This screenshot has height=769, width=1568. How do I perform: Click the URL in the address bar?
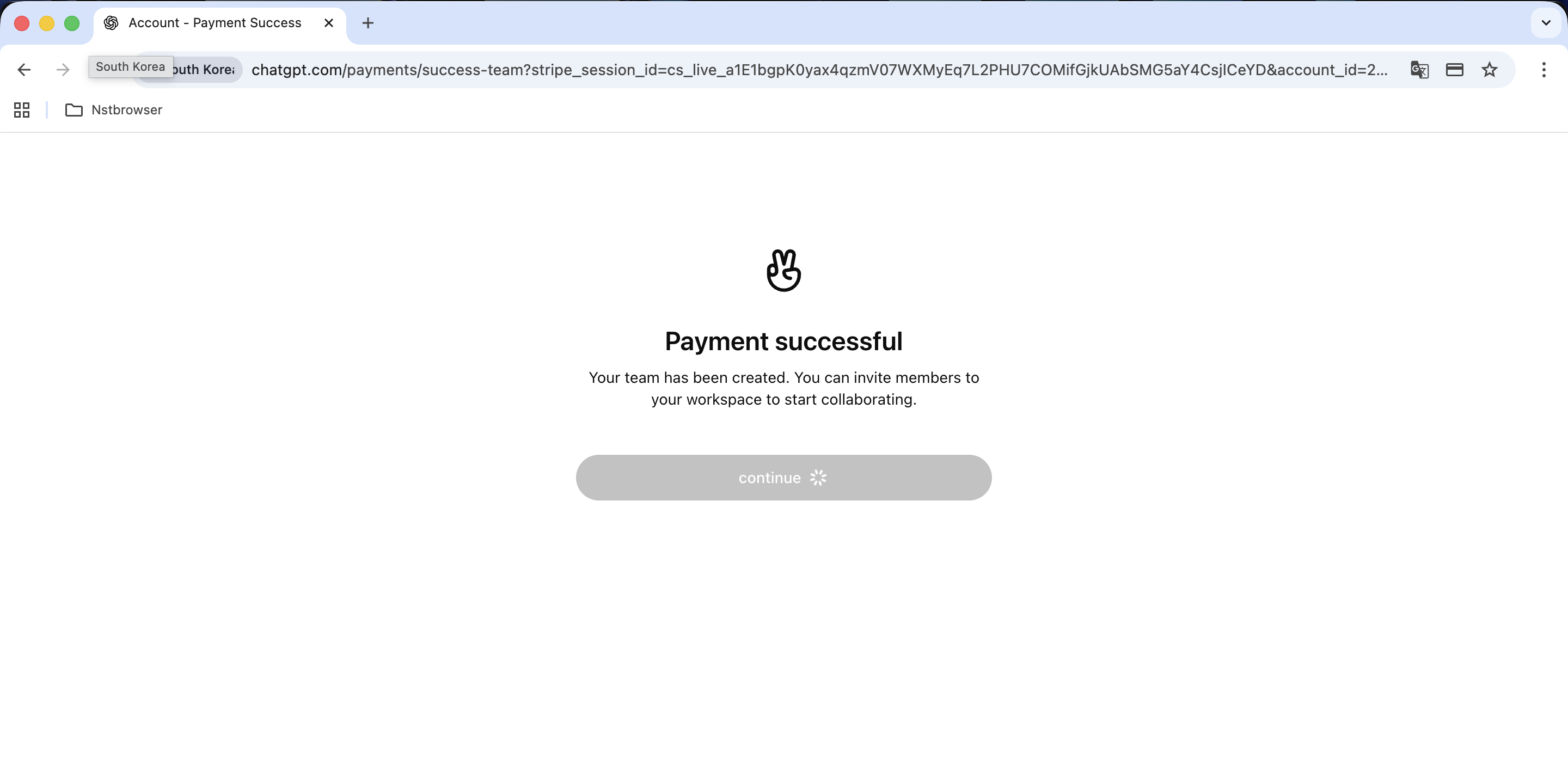coord(819,69)
